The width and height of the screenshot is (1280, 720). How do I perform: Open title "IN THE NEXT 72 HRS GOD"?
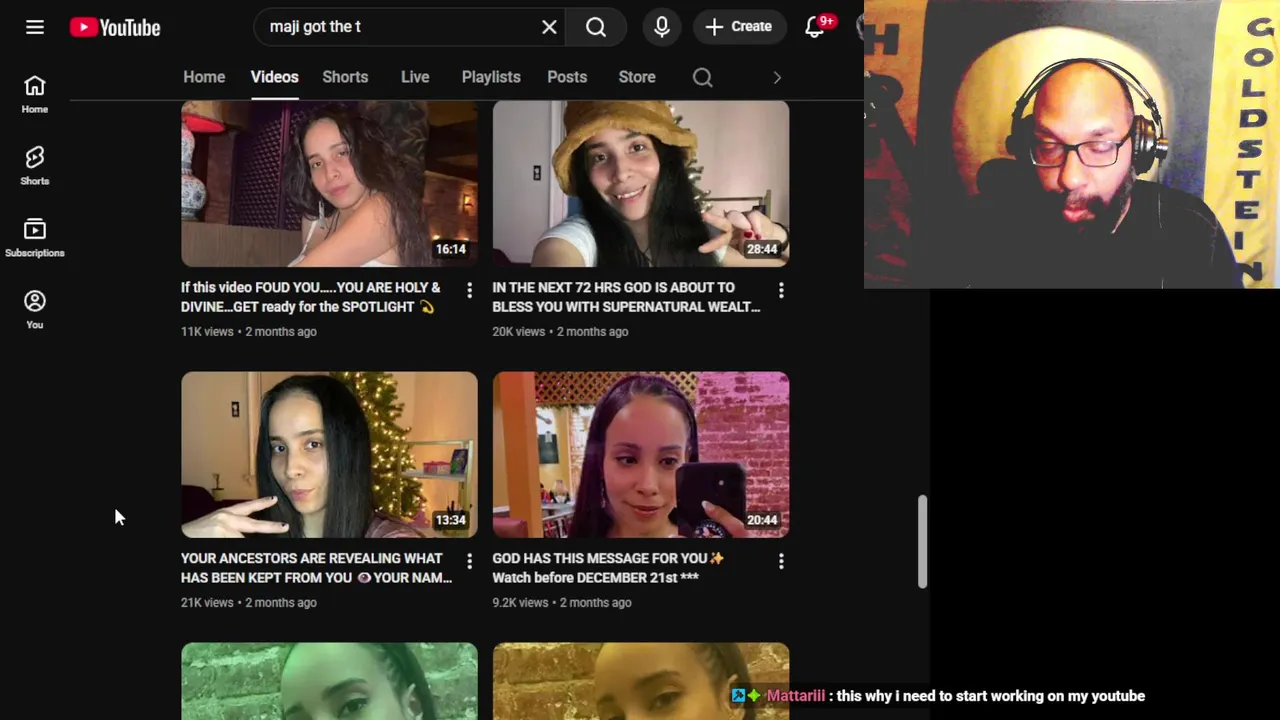[626, 297]
